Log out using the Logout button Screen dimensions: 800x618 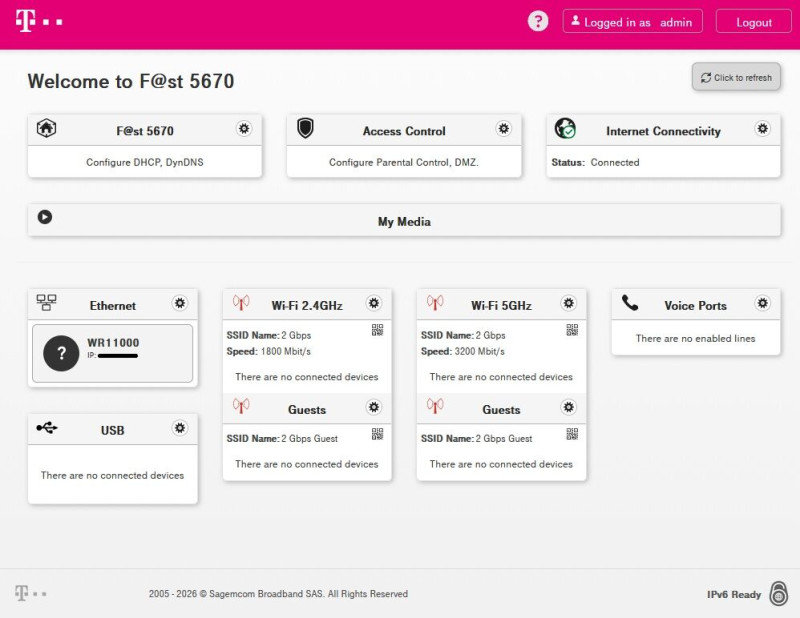click(754, 21)
